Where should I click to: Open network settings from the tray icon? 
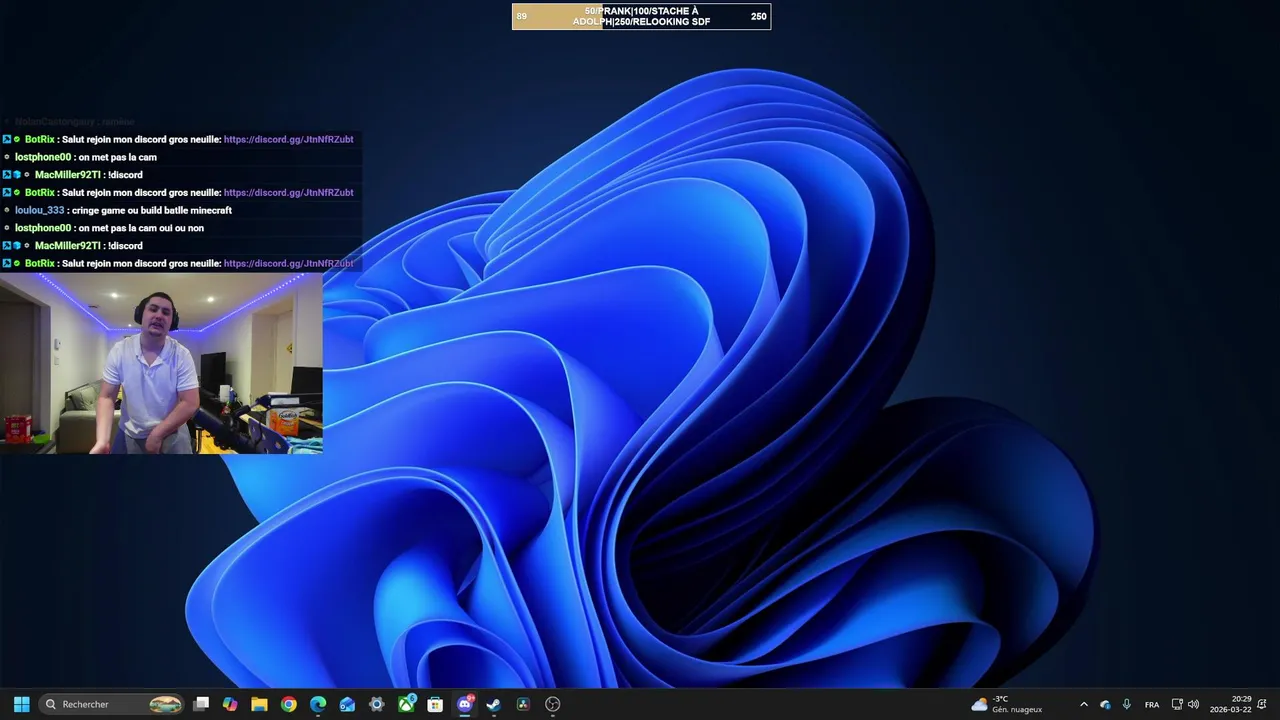point(1177,704)
